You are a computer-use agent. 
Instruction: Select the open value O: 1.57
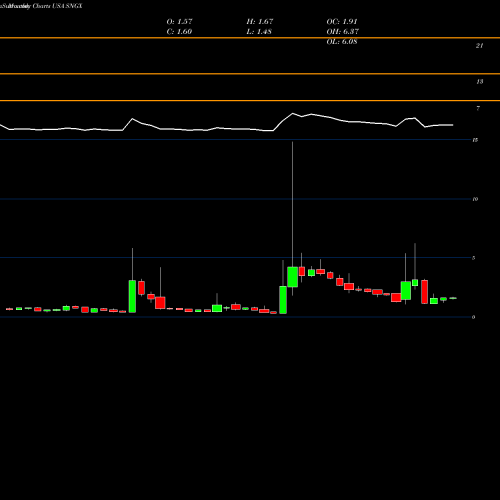click(179, 22)
